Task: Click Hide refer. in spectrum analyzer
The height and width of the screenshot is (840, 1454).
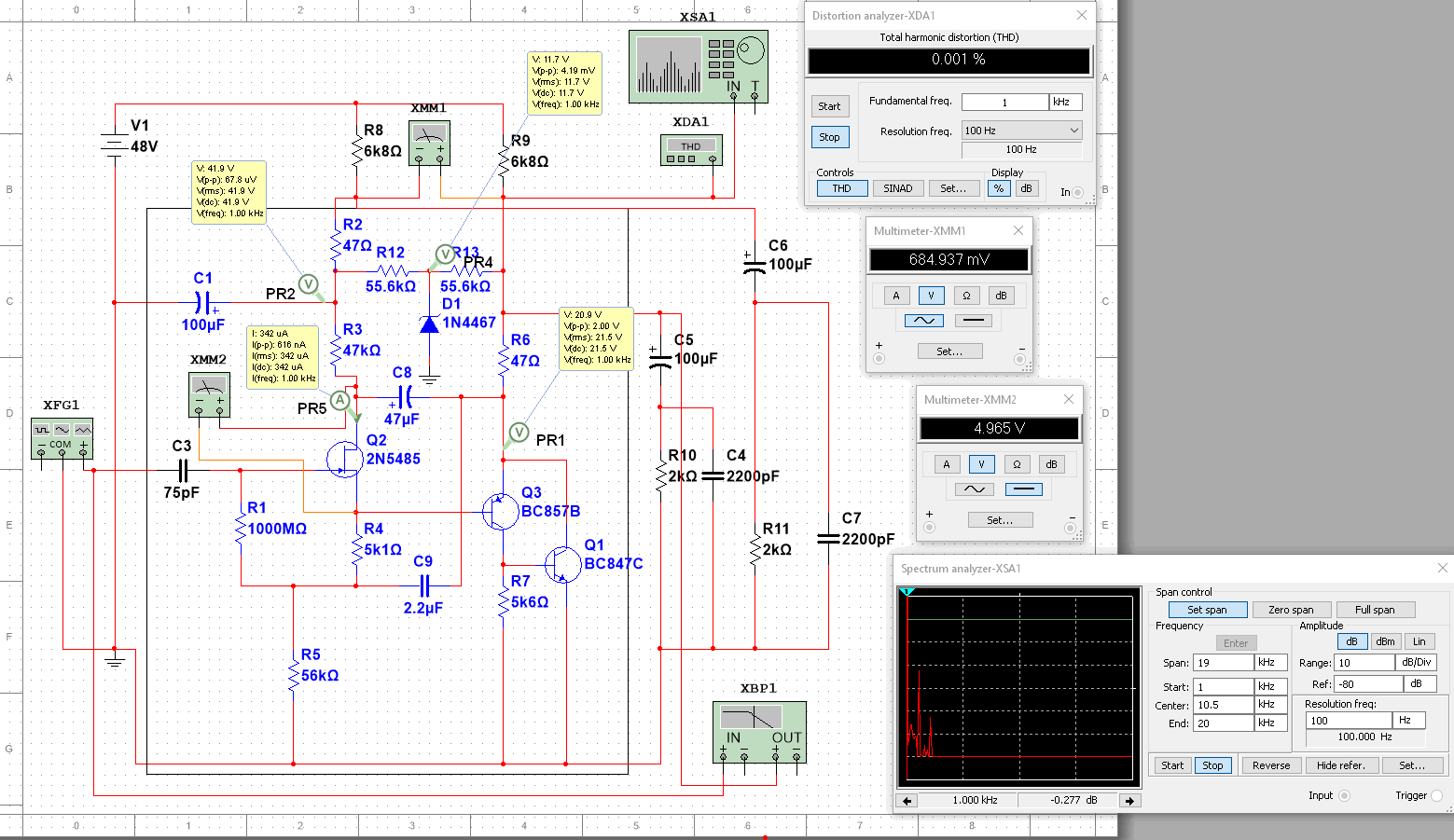Action: pyautogui.click(x=1340, y=765)
